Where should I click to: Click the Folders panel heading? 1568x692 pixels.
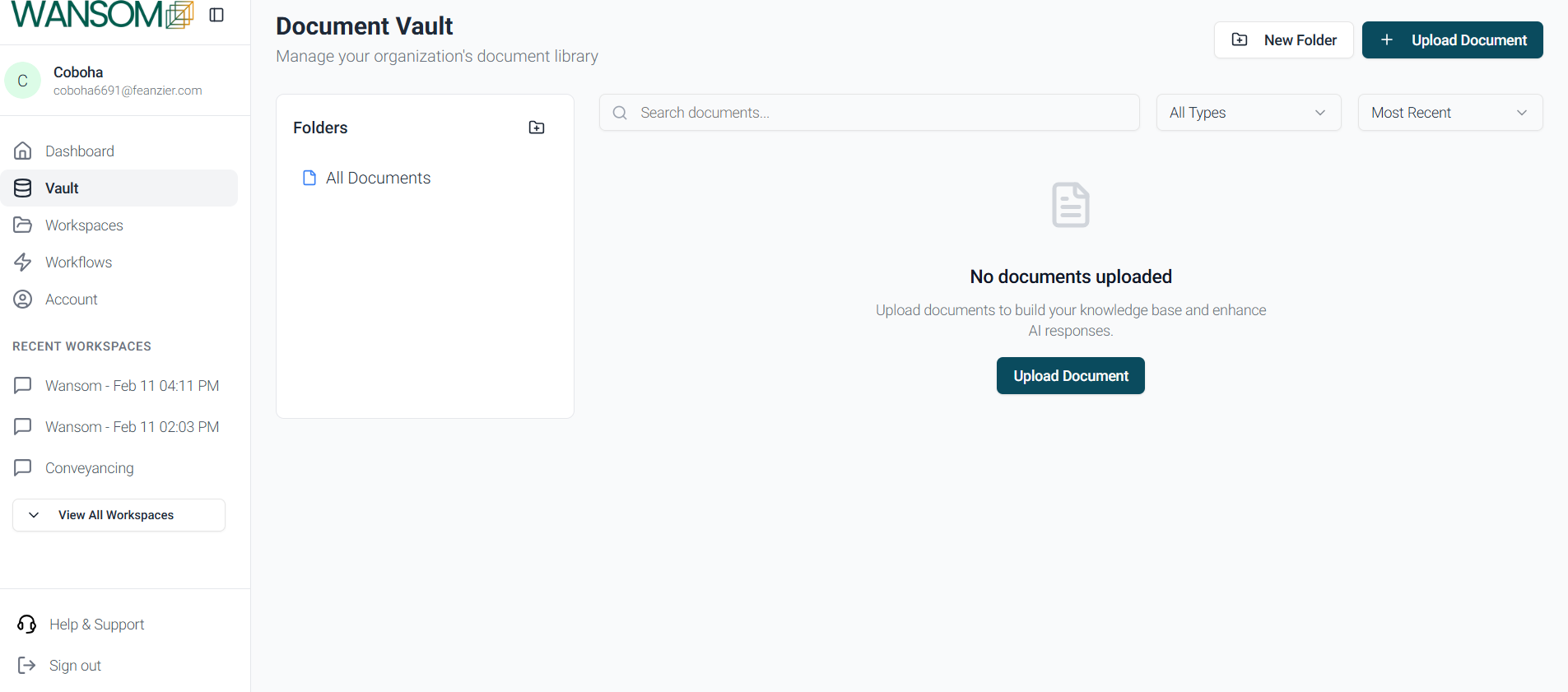click(320, 128)
